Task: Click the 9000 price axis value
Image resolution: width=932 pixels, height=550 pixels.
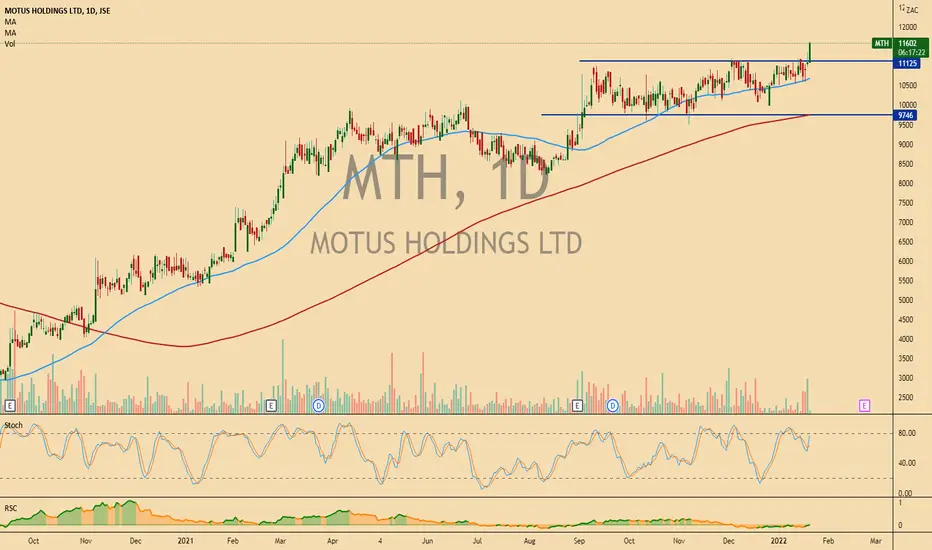Action: 906,144
